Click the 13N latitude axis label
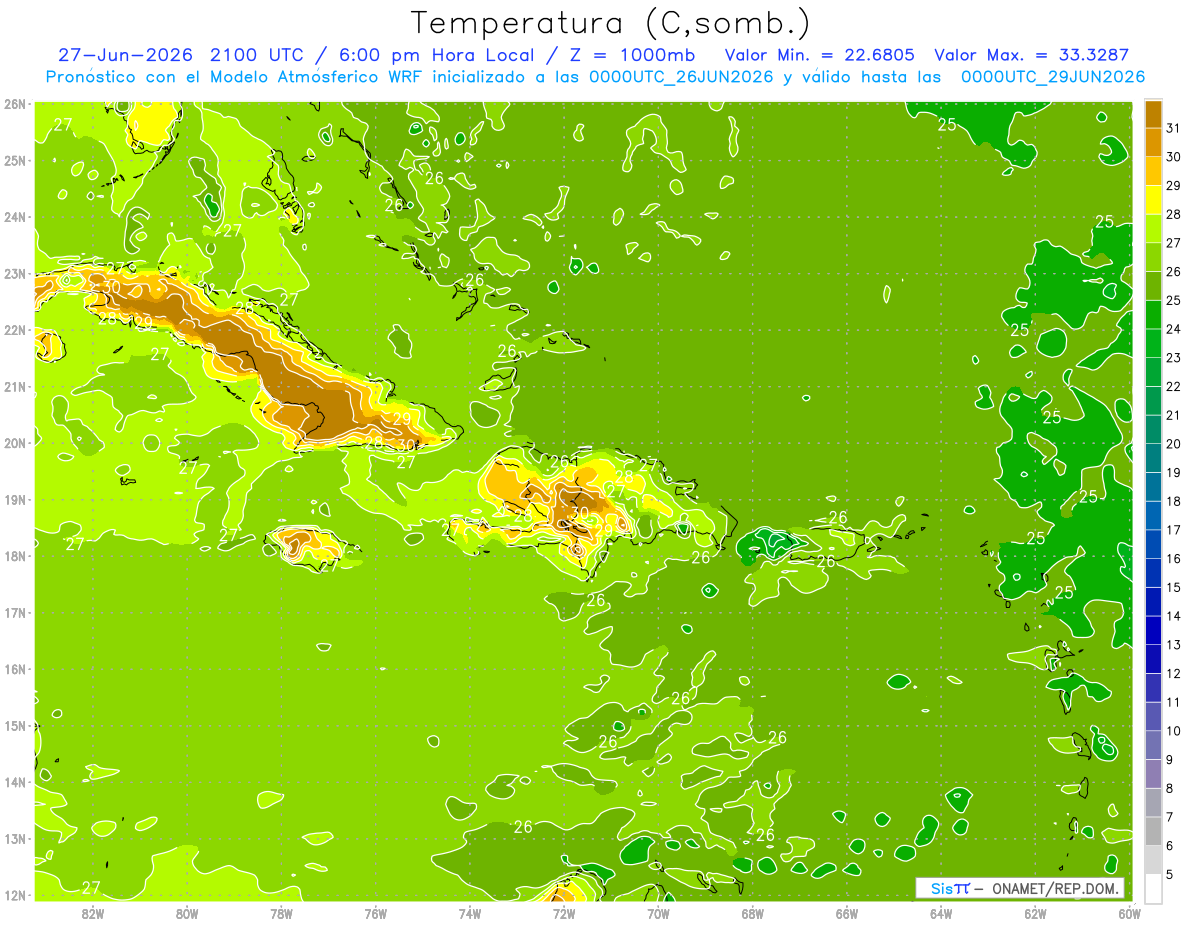 pos(15,838)
